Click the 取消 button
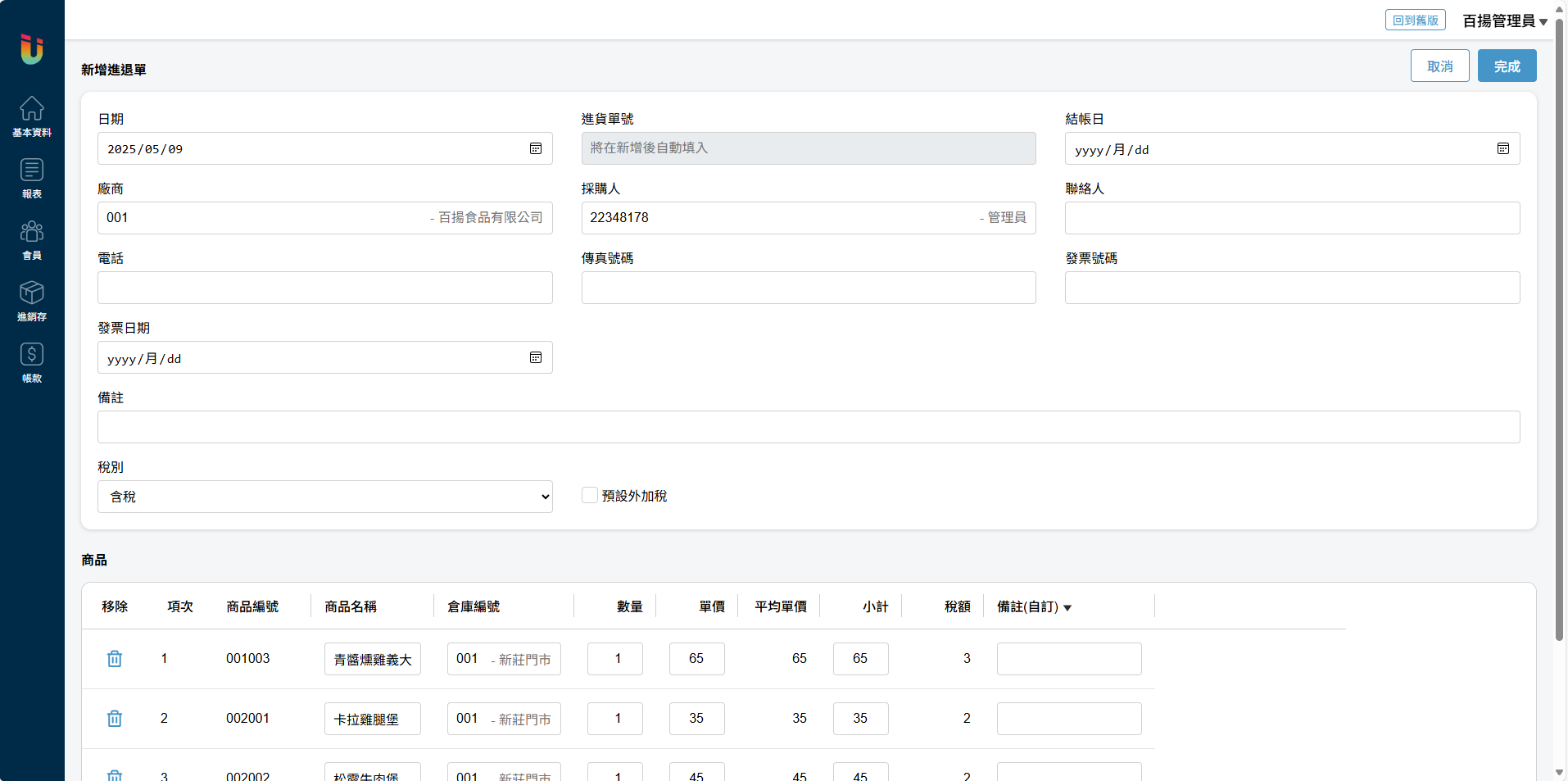 [1439, 66]
